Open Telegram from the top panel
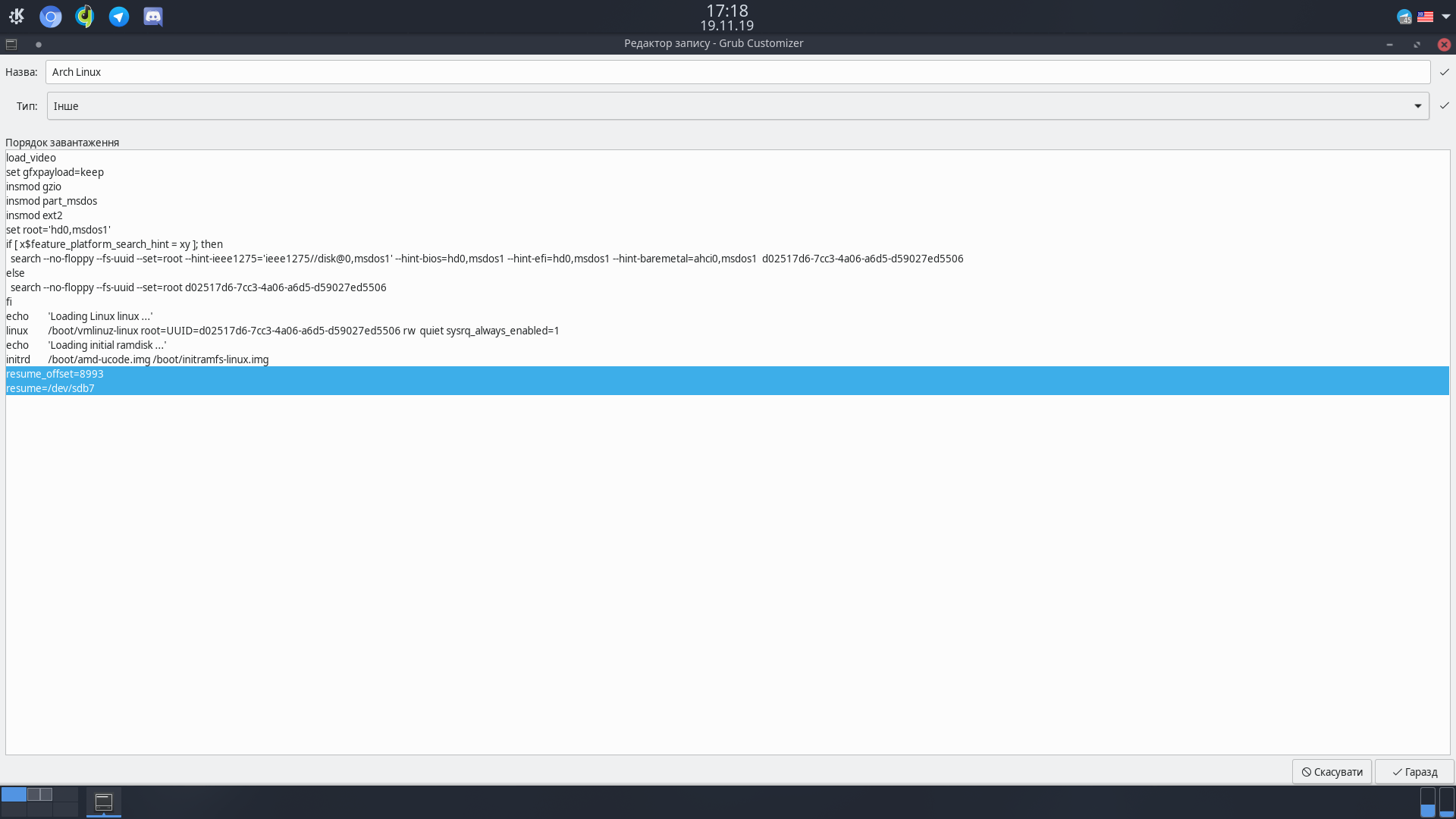Screen dimensions: 1456x819 coord(119,16)
